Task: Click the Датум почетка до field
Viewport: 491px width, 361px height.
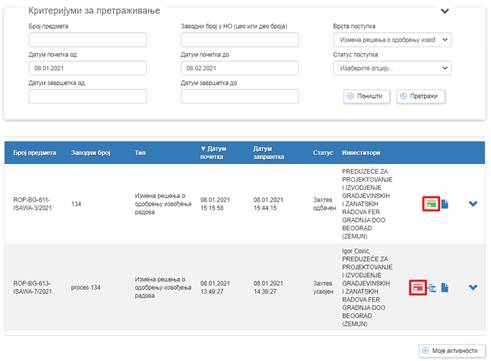Action: point(240,68)
